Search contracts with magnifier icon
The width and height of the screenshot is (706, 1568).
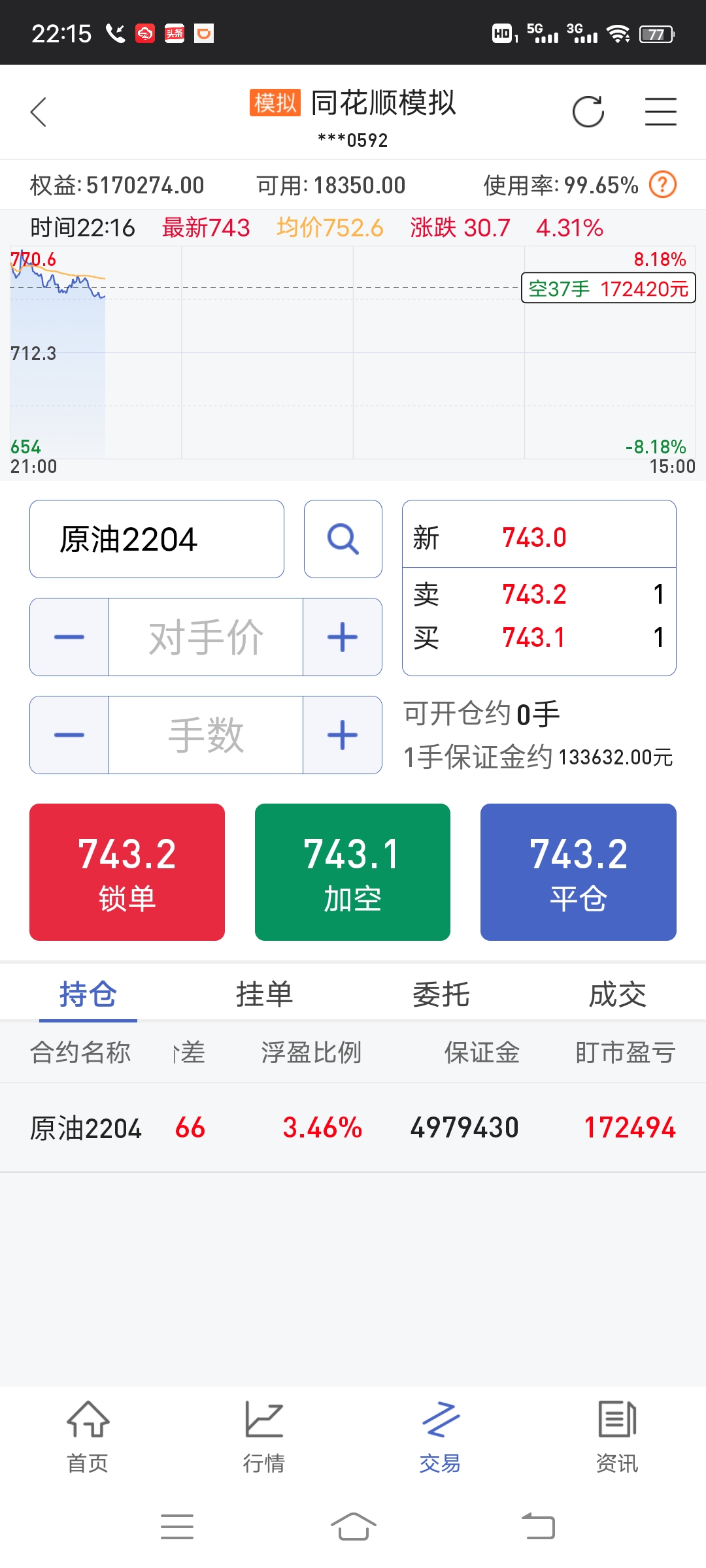[x=343, y=539]
